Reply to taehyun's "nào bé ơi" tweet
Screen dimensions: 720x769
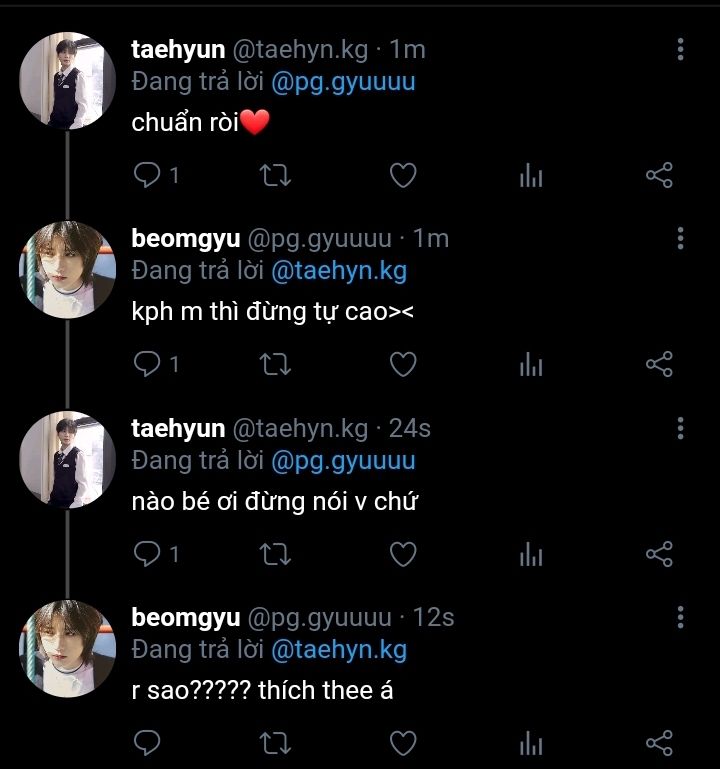[x=148, y=554]
